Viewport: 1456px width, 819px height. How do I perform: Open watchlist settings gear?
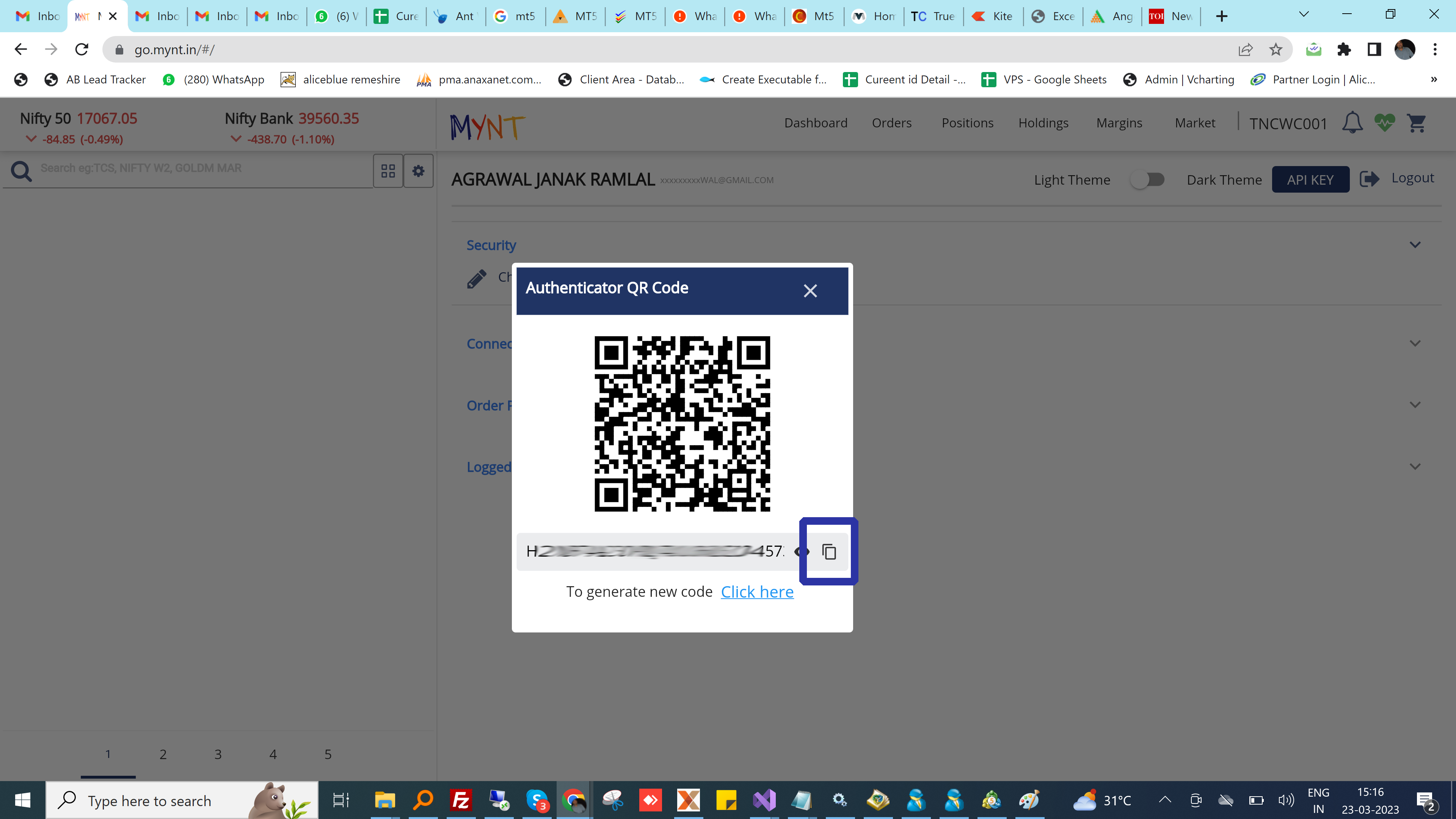click(418, 171)
